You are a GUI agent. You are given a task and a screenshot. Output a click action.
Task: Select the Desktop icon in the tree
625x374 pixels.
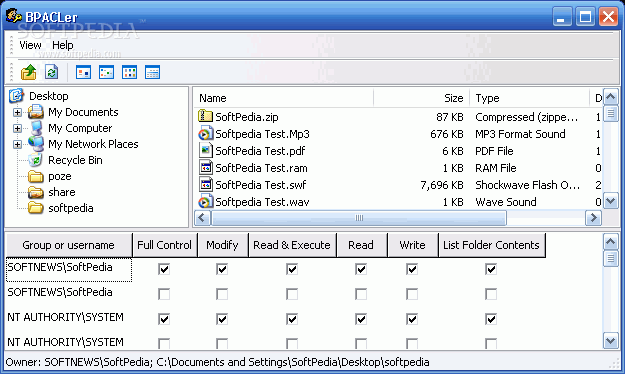tap(17, 96)
